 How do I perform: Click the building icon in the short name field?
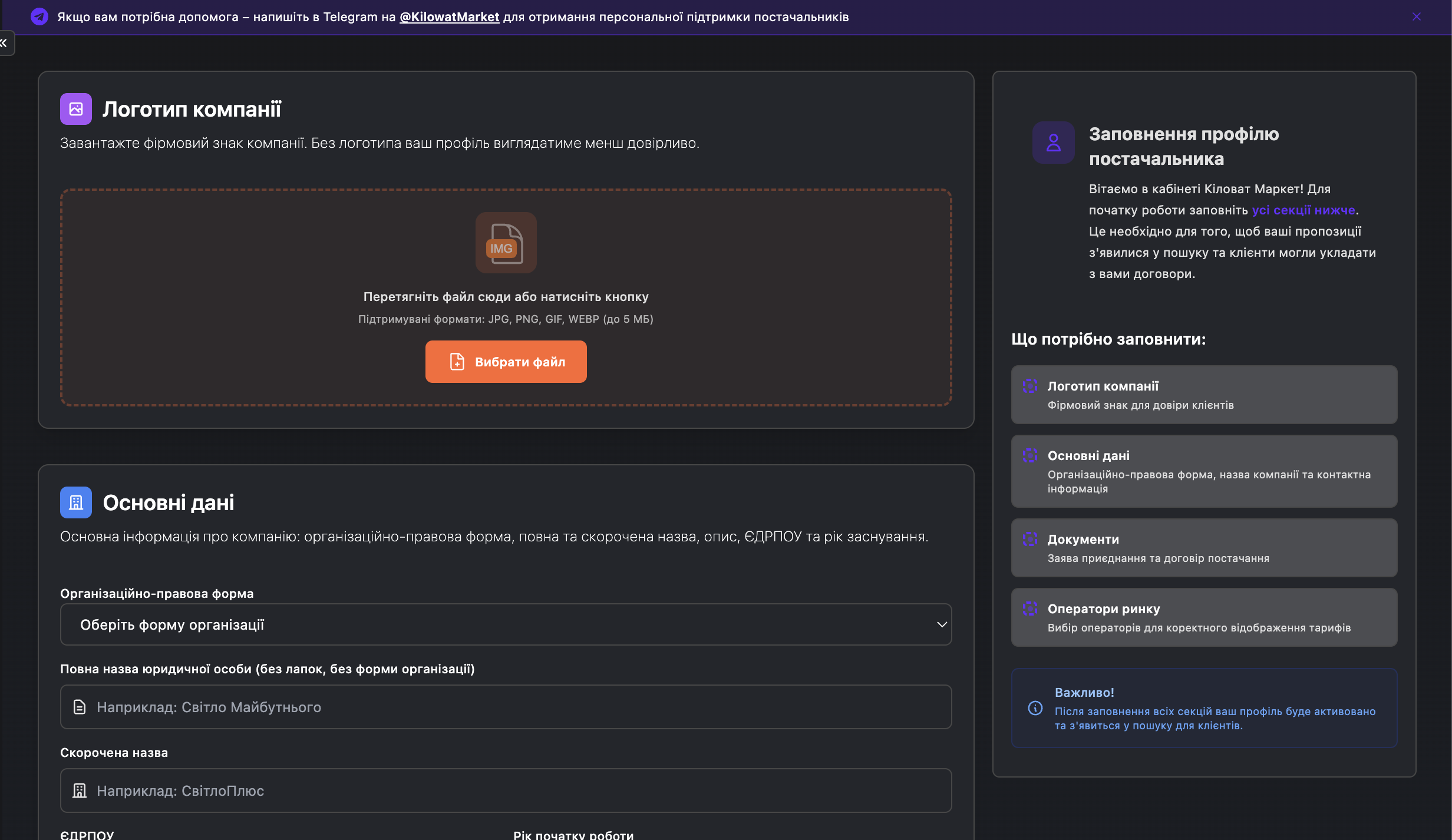pyautogui.click(x=80, y=791)
